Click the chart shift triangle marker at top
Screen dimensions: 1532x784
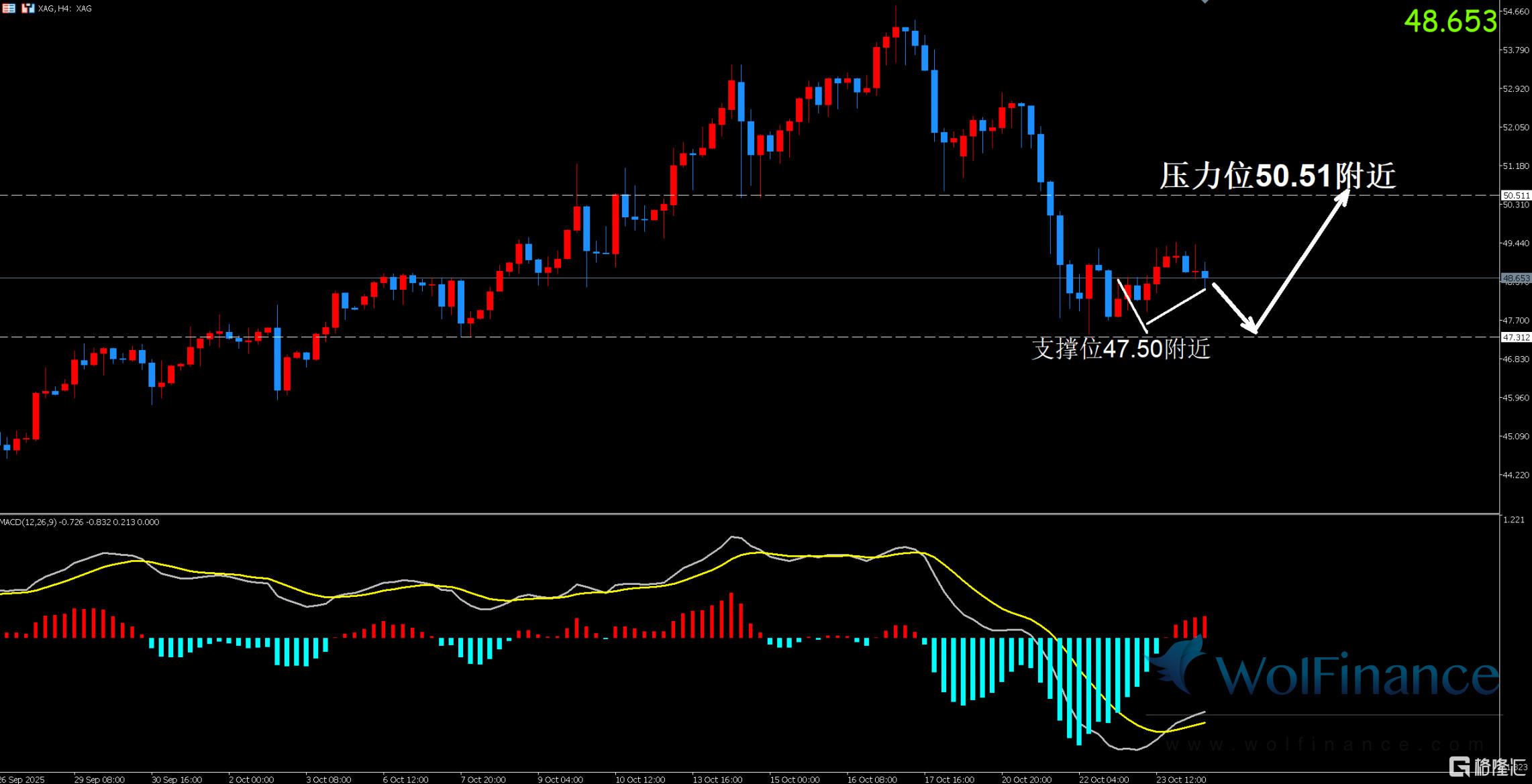[1205, 2]
